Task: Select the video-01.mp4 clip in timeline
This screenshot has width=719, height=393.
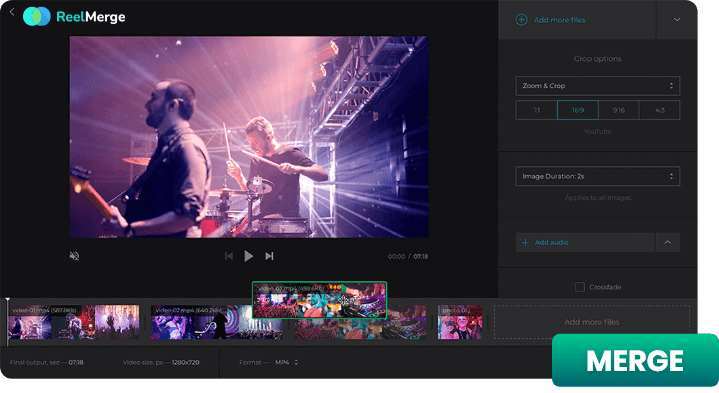Action: pyautogui.click(x=73, y=322)
